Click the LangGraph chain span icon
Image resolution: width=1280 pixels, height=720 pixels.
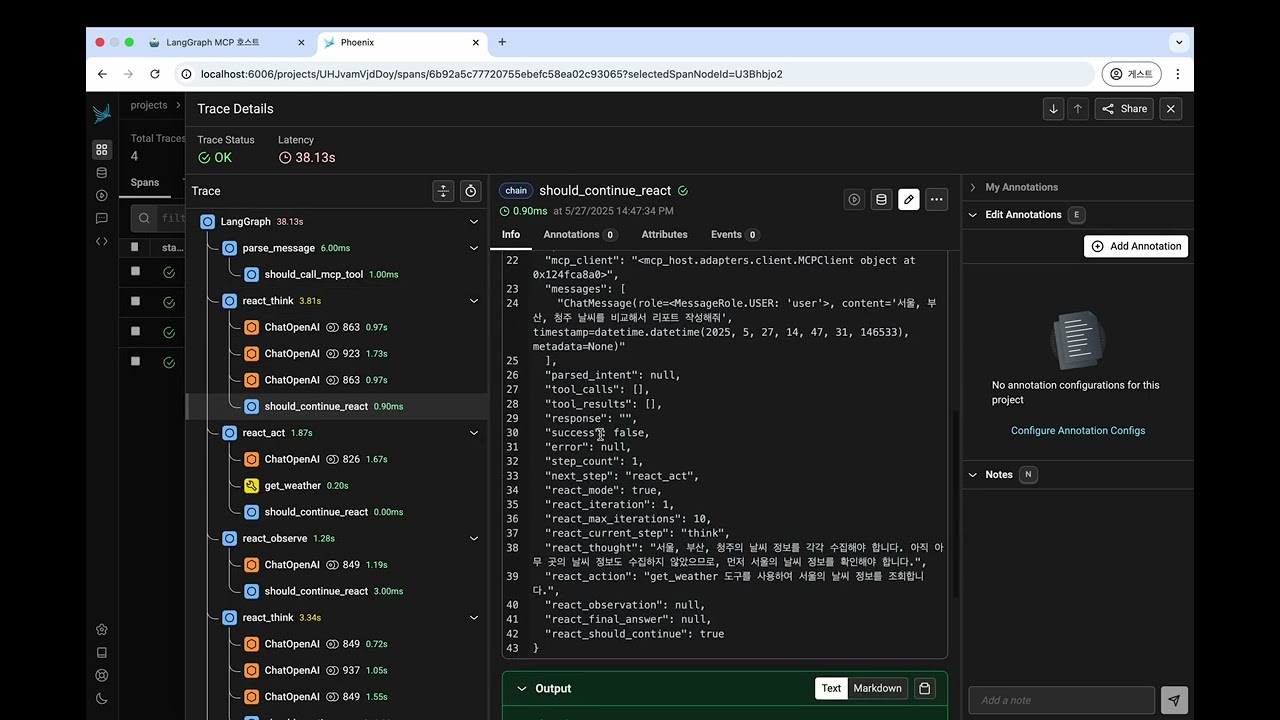tap(208, 222)
